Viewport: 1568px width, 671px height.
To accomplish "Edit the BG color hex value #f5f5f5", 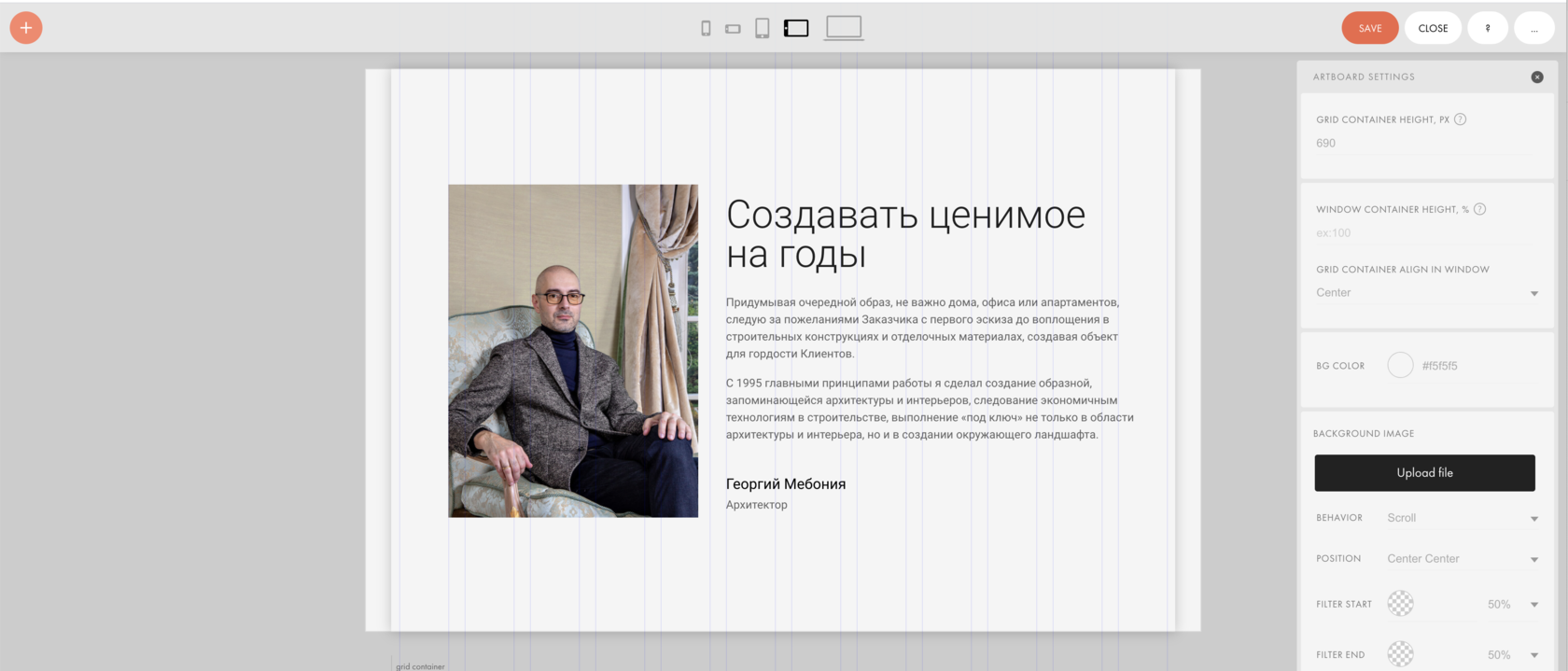I will pyautogui.click(x=1440, y=366).
